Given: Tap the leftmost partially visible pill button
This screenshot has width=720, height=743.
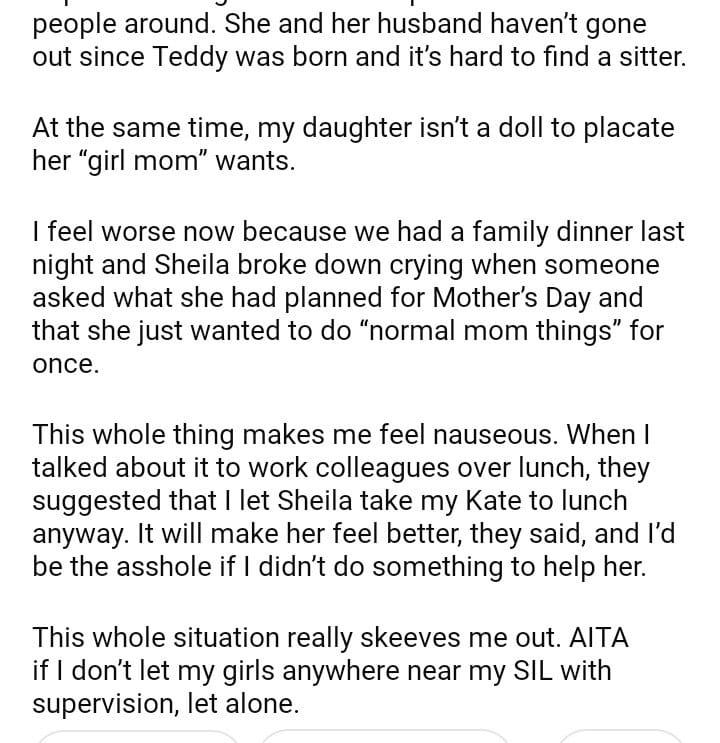Looking at the screenshot, I should pyautogui.click(x=140, y=738).
